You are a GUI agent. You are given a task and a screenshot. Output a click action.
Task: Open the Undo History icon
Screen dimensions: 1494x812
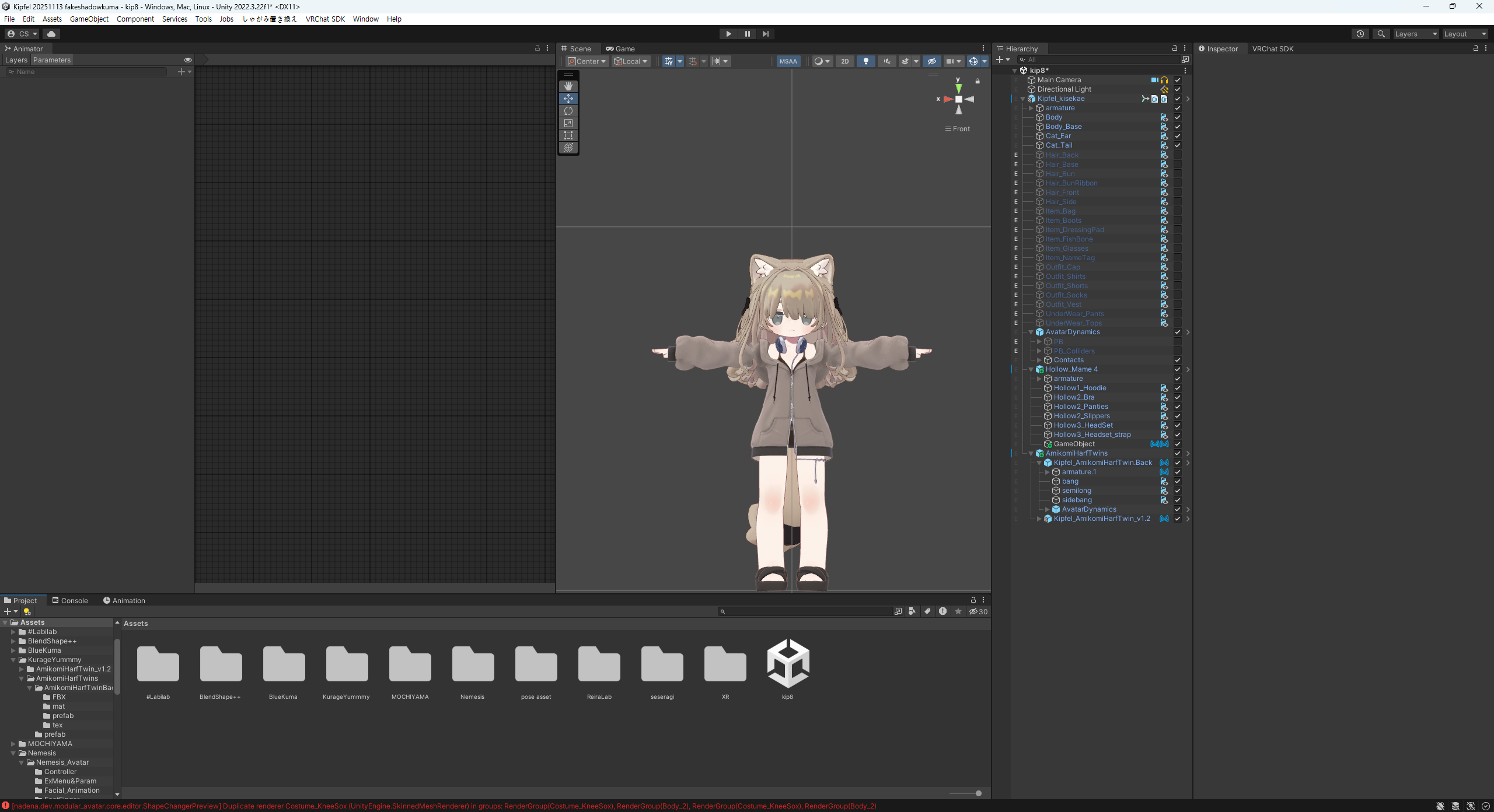pyautogui.click(x=1360, y=34)
